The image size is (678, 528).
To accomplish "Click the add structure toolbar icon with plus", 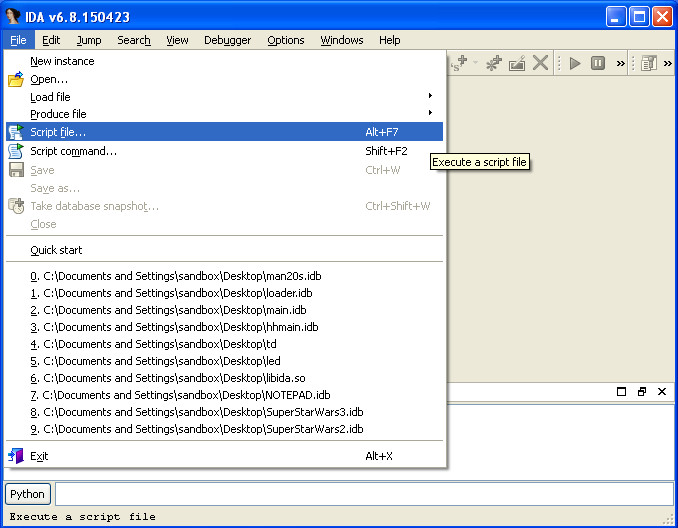I will click(460, 64).
